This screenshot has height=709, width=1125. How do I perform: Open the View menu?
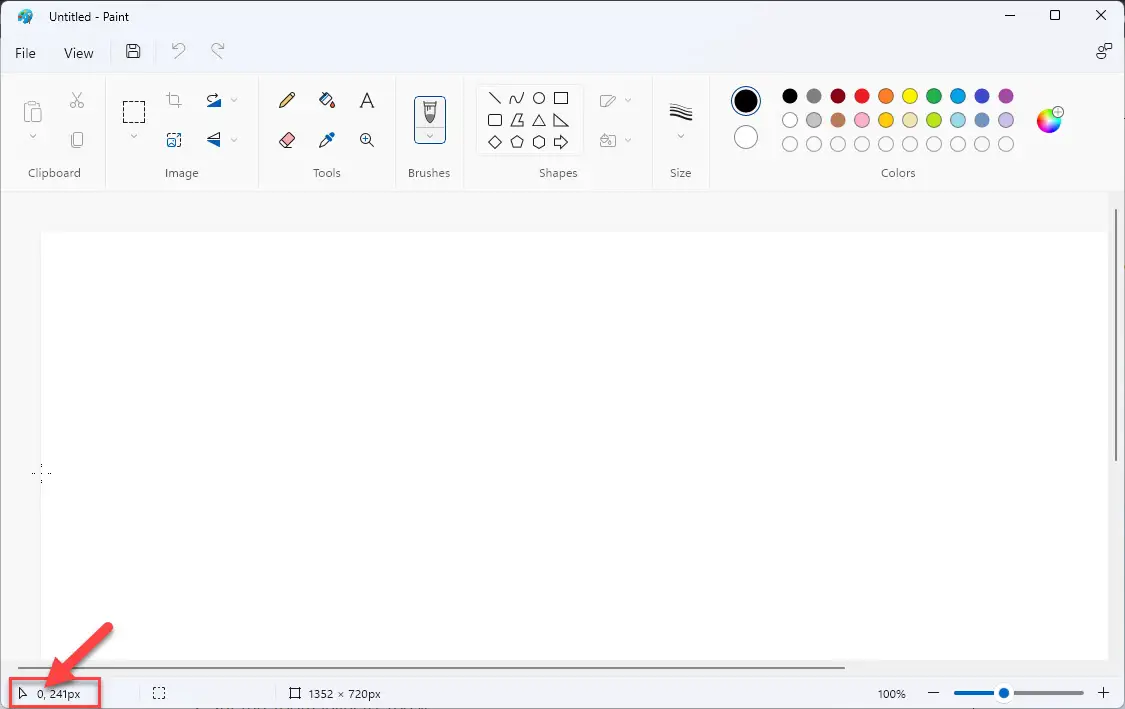point(78,53)
